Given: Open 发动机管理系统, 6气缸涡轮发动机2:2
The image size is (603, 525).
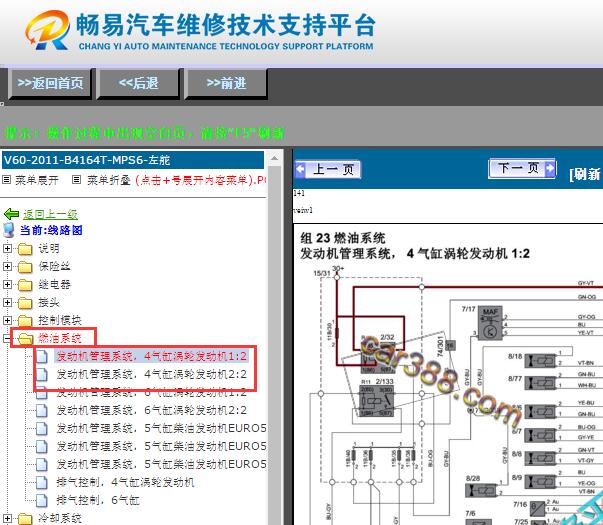Looking at the screenshot, I should [x=152, y=410].
